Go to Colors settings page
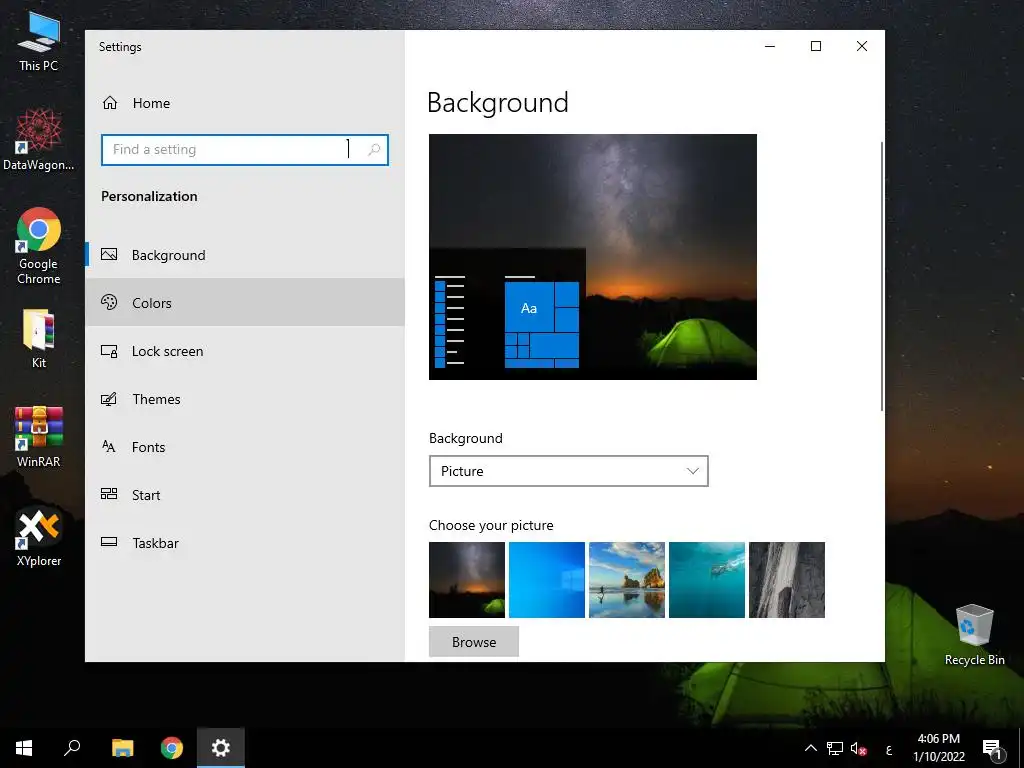 pos(245,302)
